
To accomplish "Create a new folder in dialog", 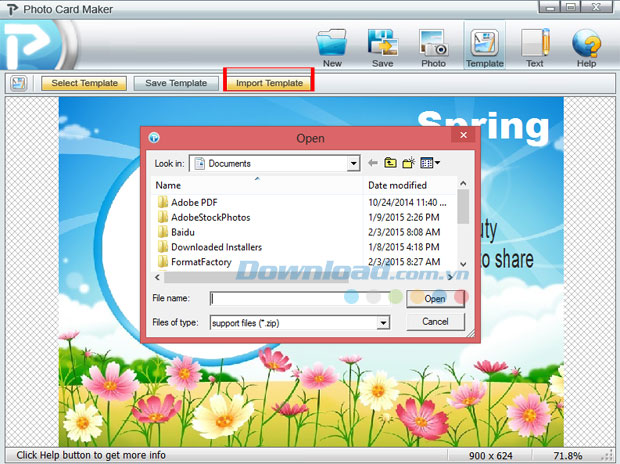I will [x=409, y=163].
